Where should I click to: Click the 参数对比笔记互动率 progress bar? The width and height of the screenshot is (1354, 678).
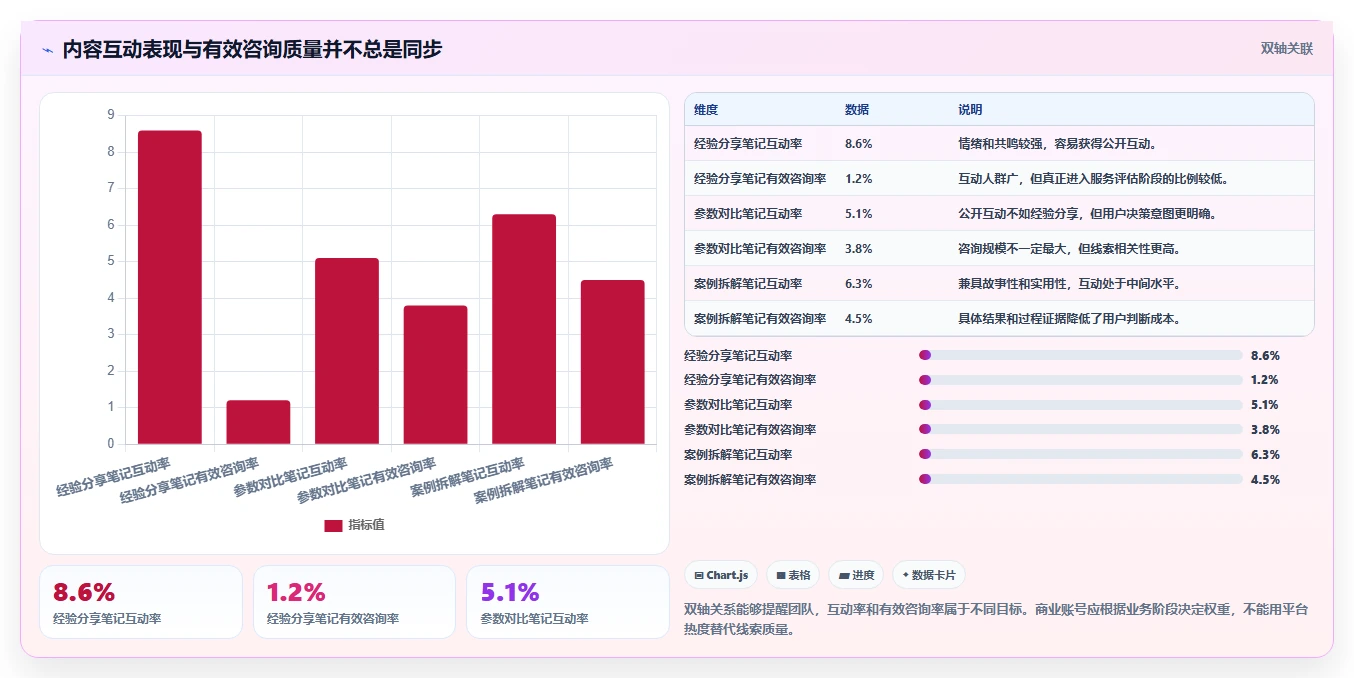1080,405
